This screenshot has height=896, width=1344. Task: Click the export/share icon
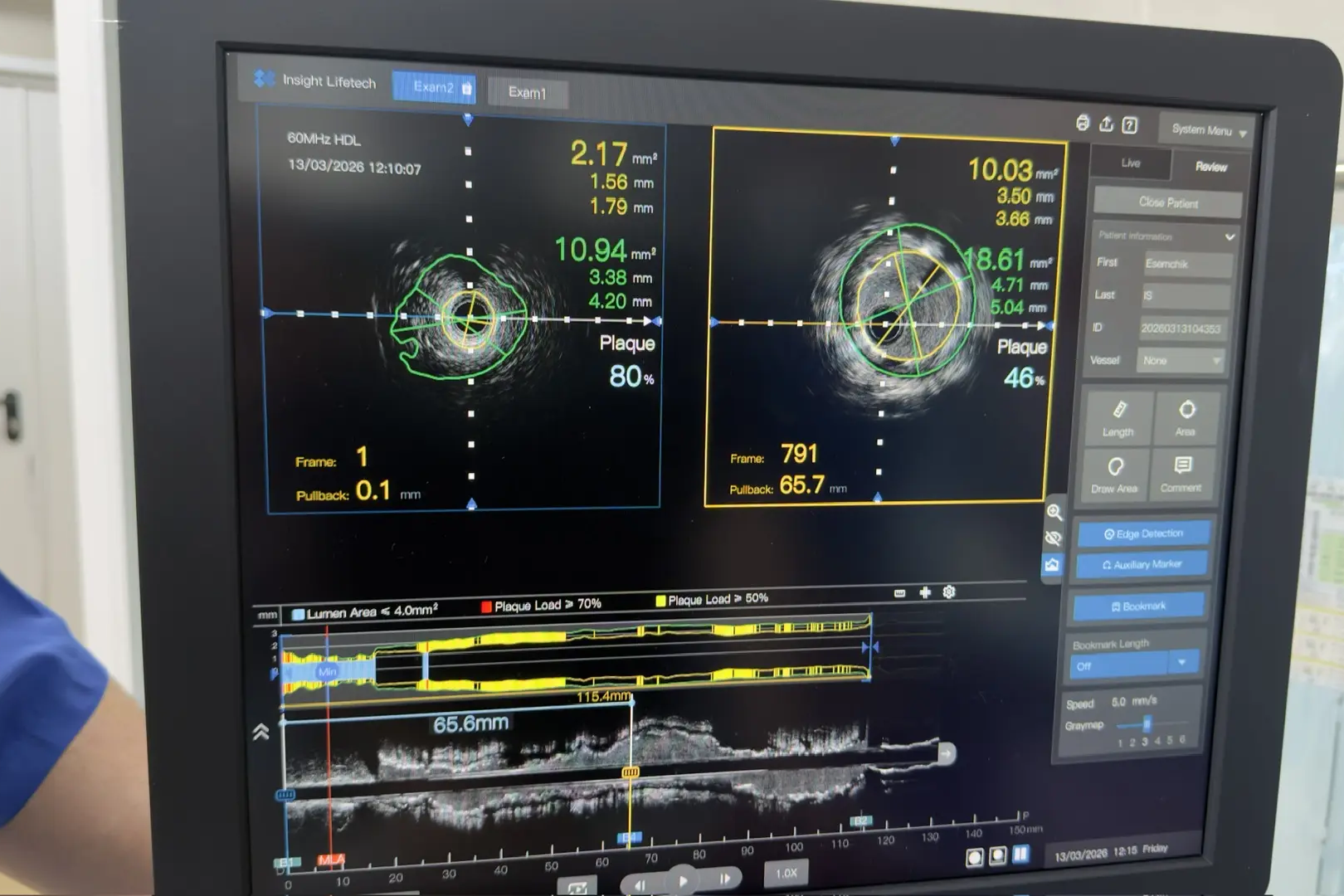click(1106, 124)
